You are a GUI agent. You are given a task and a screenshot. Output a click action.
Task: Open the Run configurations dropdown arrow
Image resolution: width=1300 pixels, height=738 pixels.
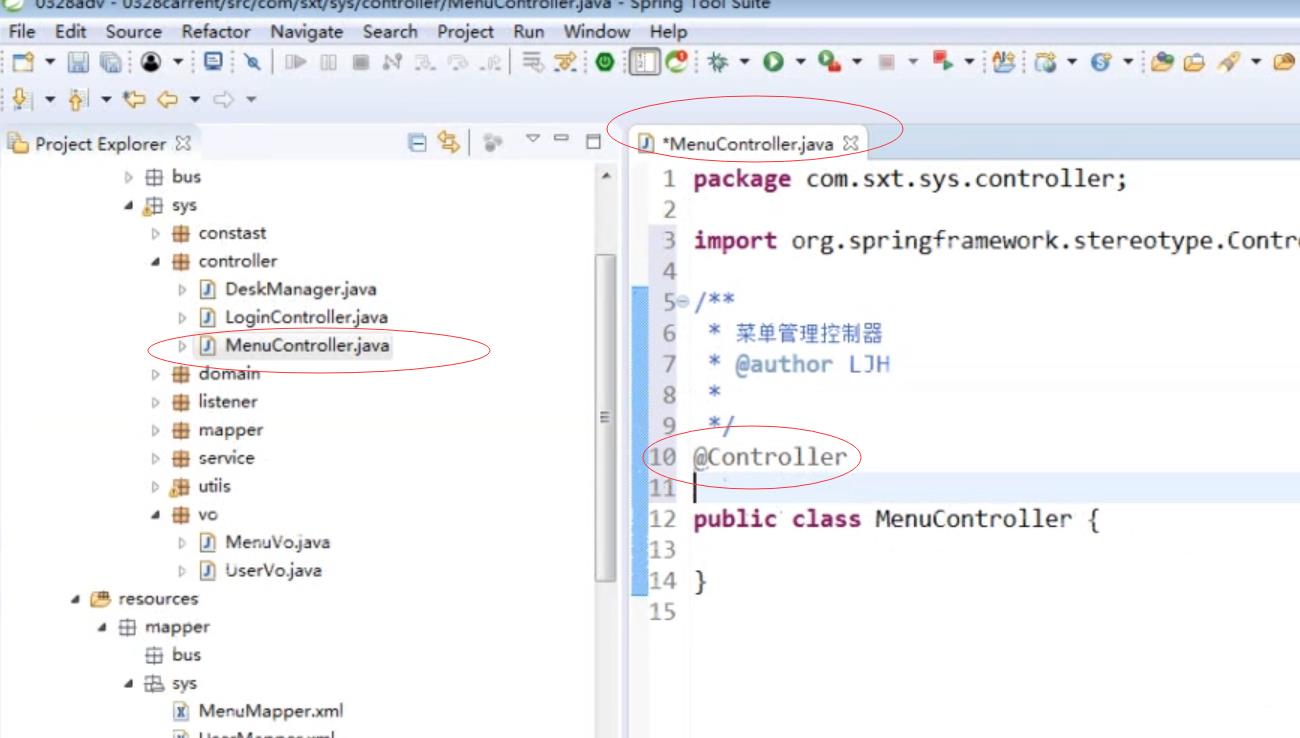[801, 62]
